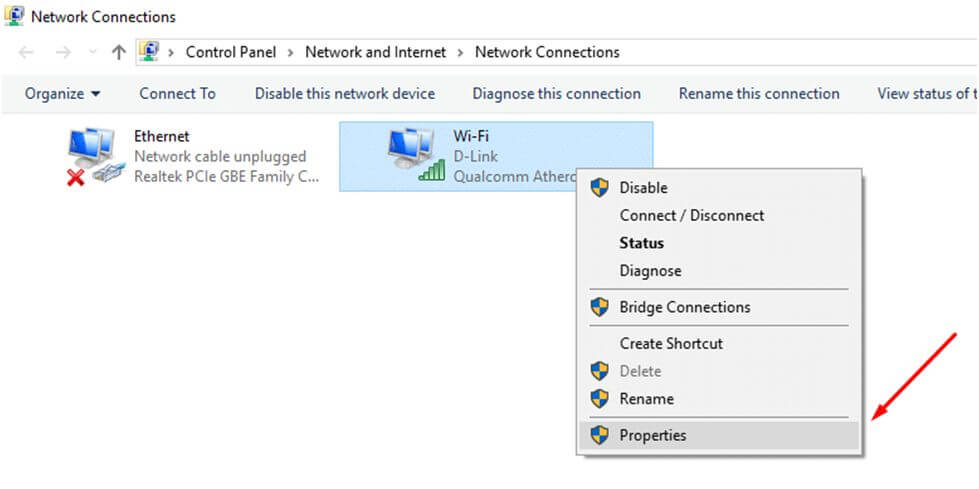Select Connect / Disconnect menu entry
This screenshot has width=979, height=489.
691,215
